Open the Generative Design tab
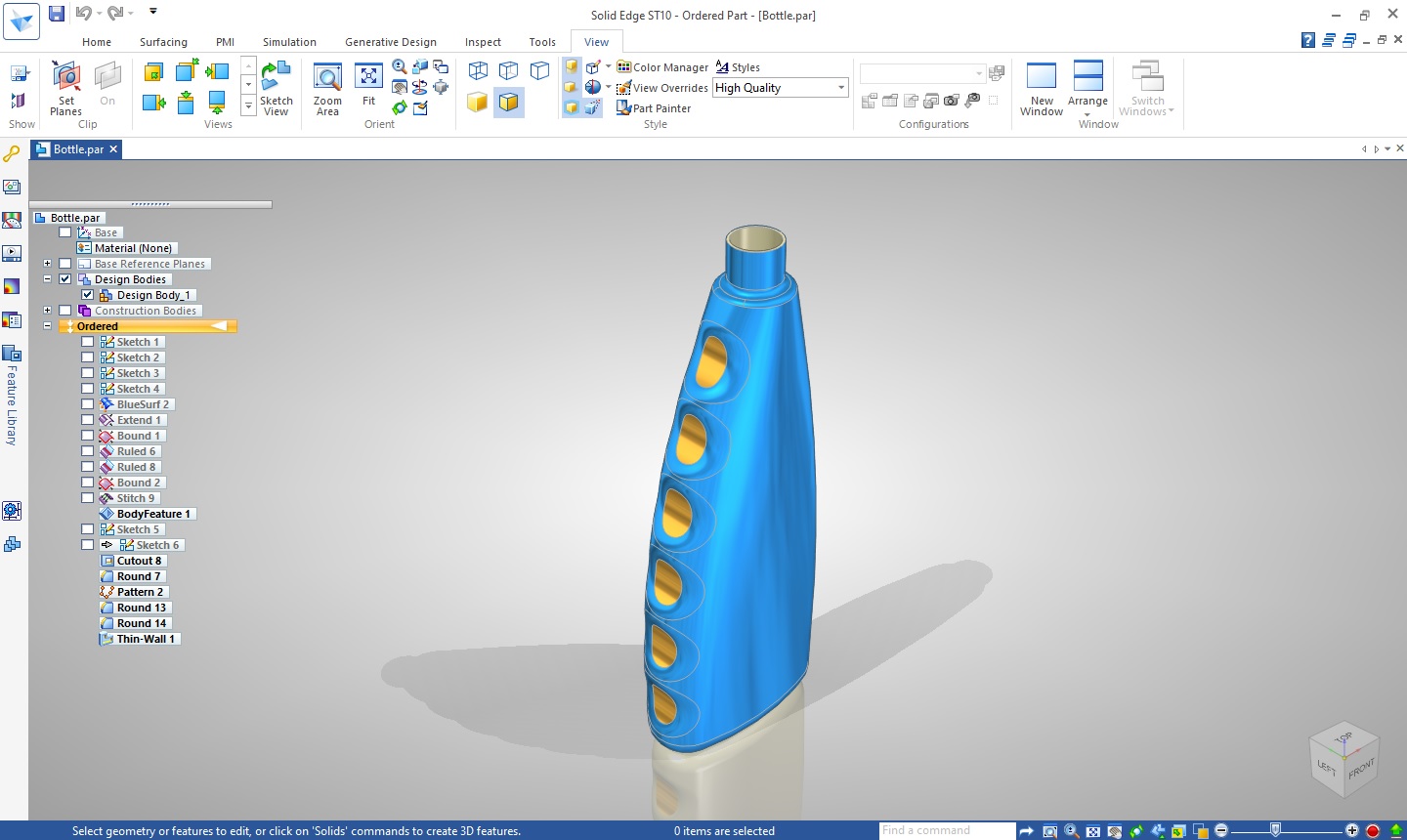Viewport: 1407px width, 840px height. coord(391,42)
